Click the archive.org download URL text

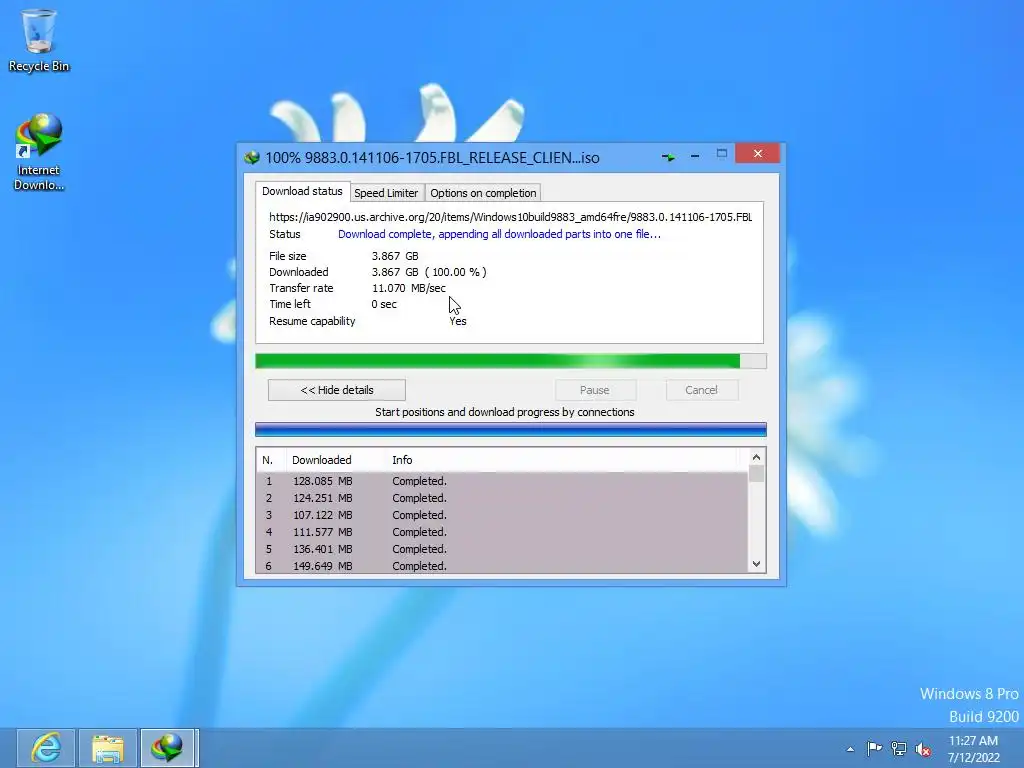[x=511, y=217]
